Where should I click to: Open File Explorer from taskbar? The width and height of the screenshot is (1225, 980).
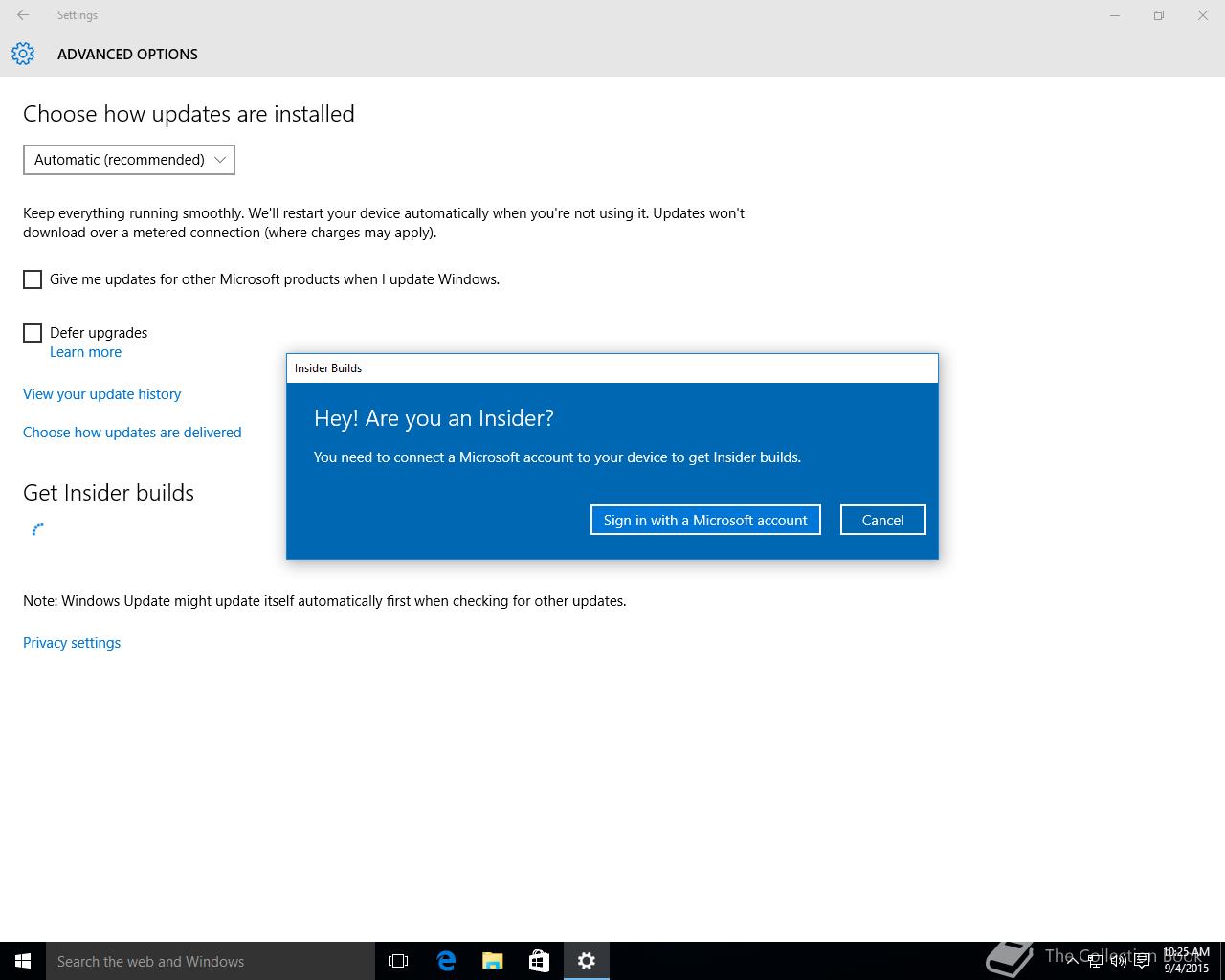pyautogui.click(x=493, y=961)
